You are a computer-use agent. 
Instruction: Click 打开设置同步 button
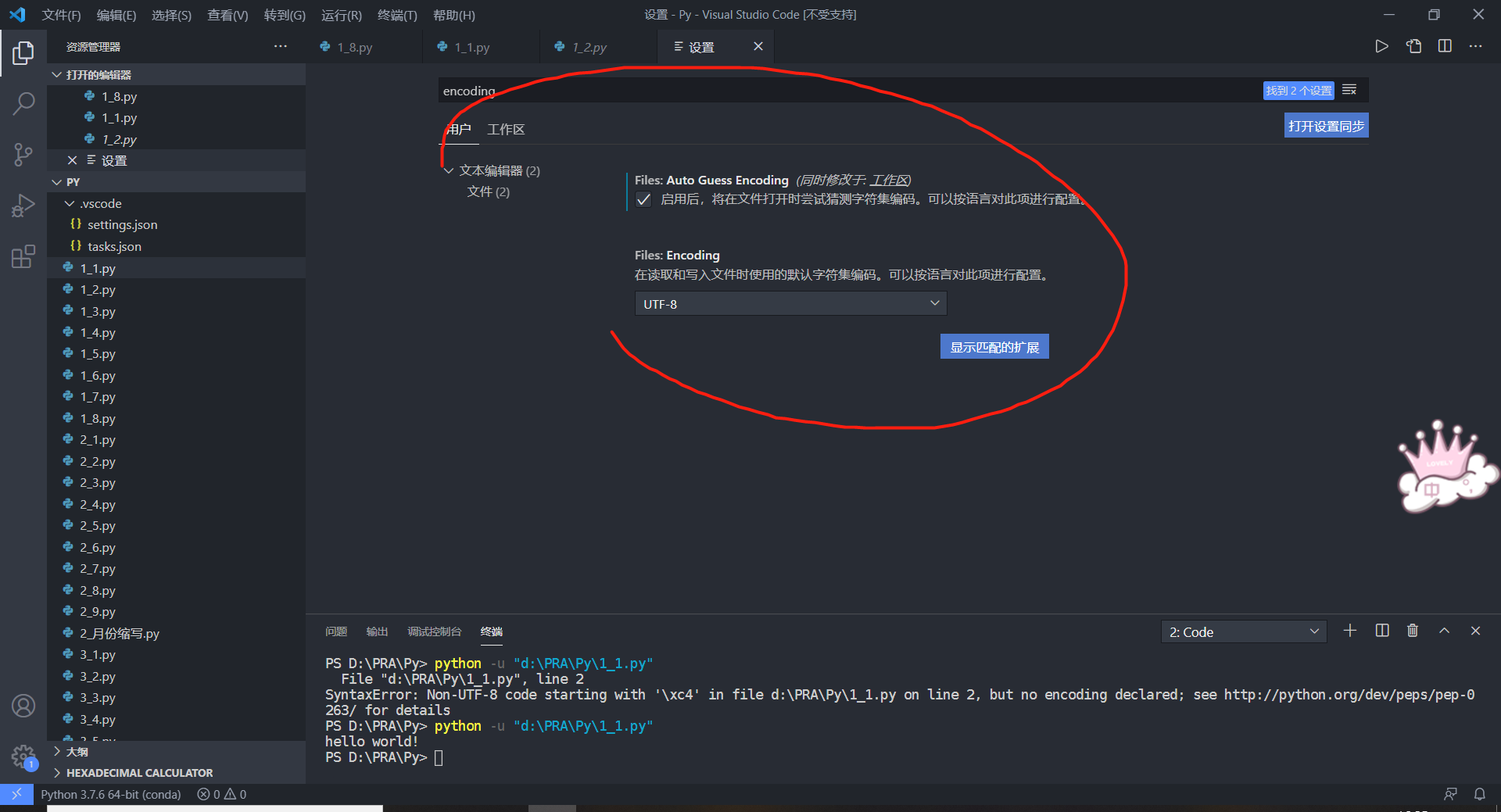(x=1326, y=126)
